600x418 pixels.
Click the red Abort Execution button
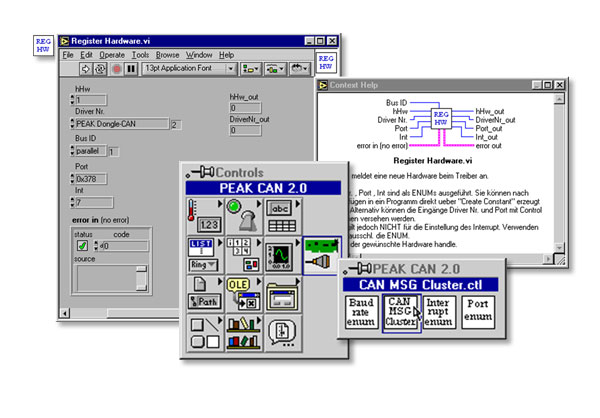[114, 69]
